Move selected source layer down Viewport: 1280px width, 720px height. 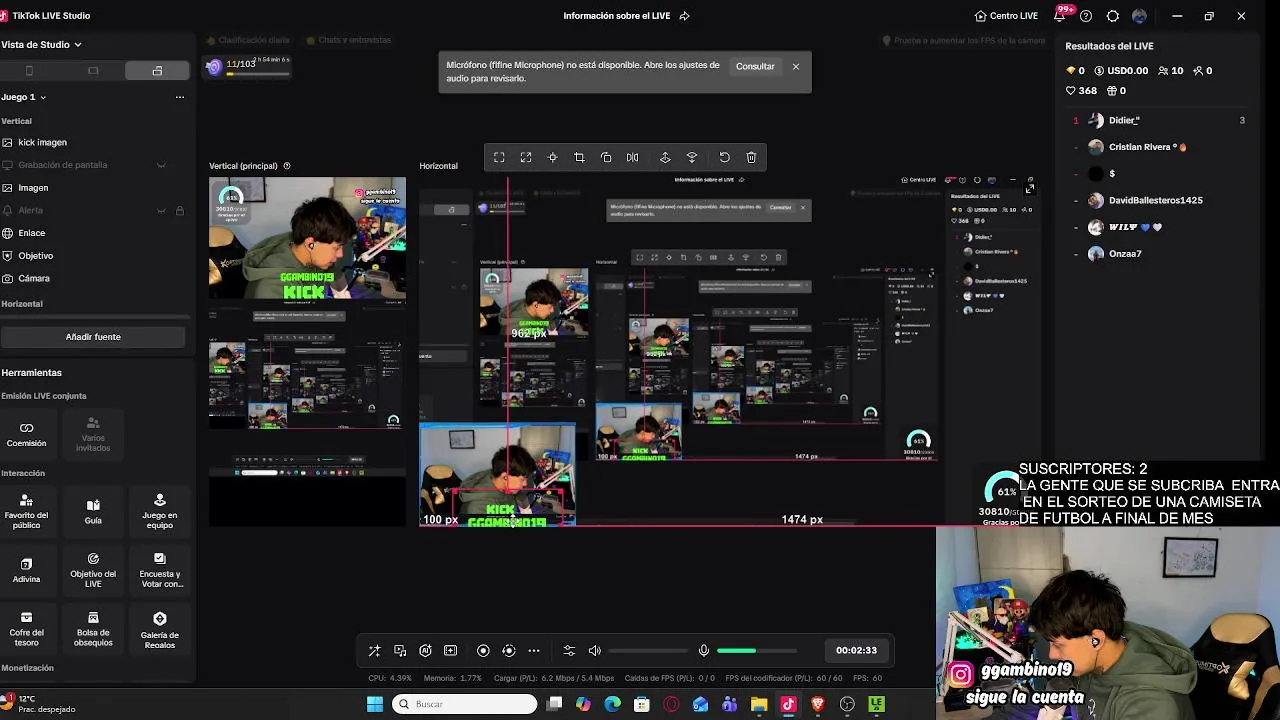692,157
